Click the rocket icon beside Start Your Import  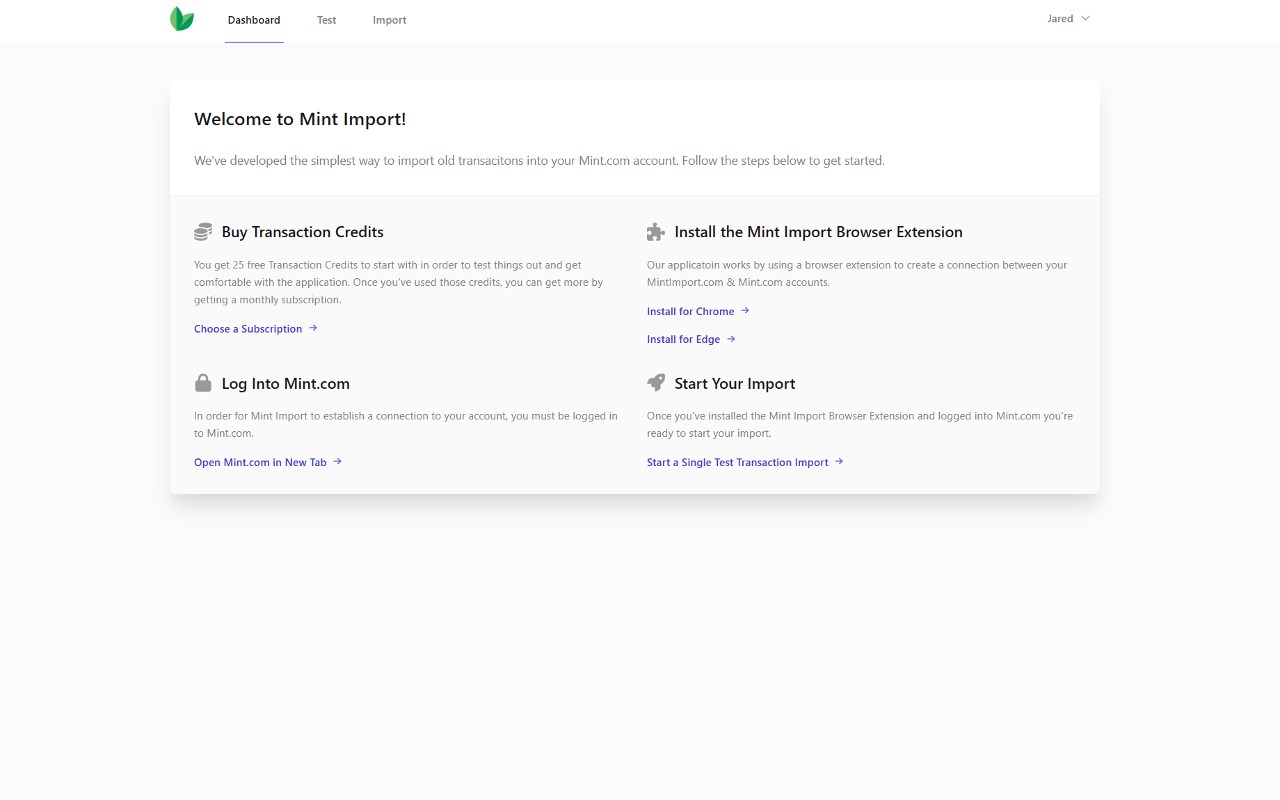(656, 383)
